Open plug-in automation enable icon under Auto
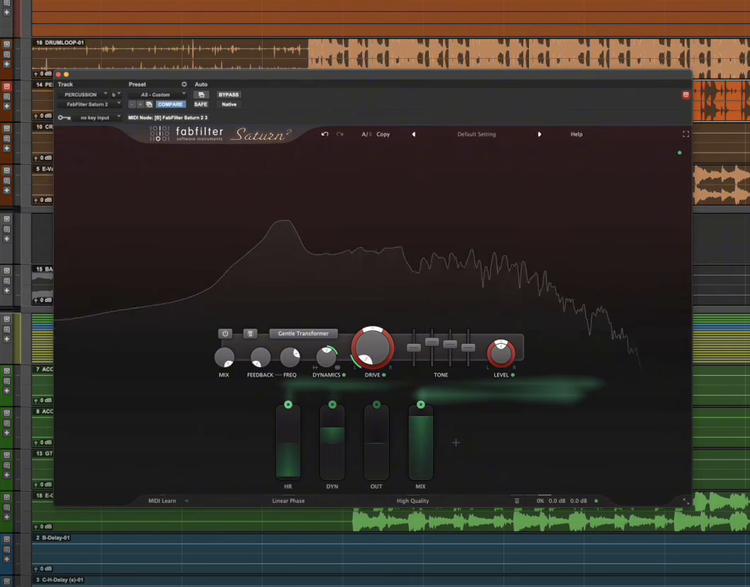The height and width of the screenshot is (587, 750). (201, 95)
